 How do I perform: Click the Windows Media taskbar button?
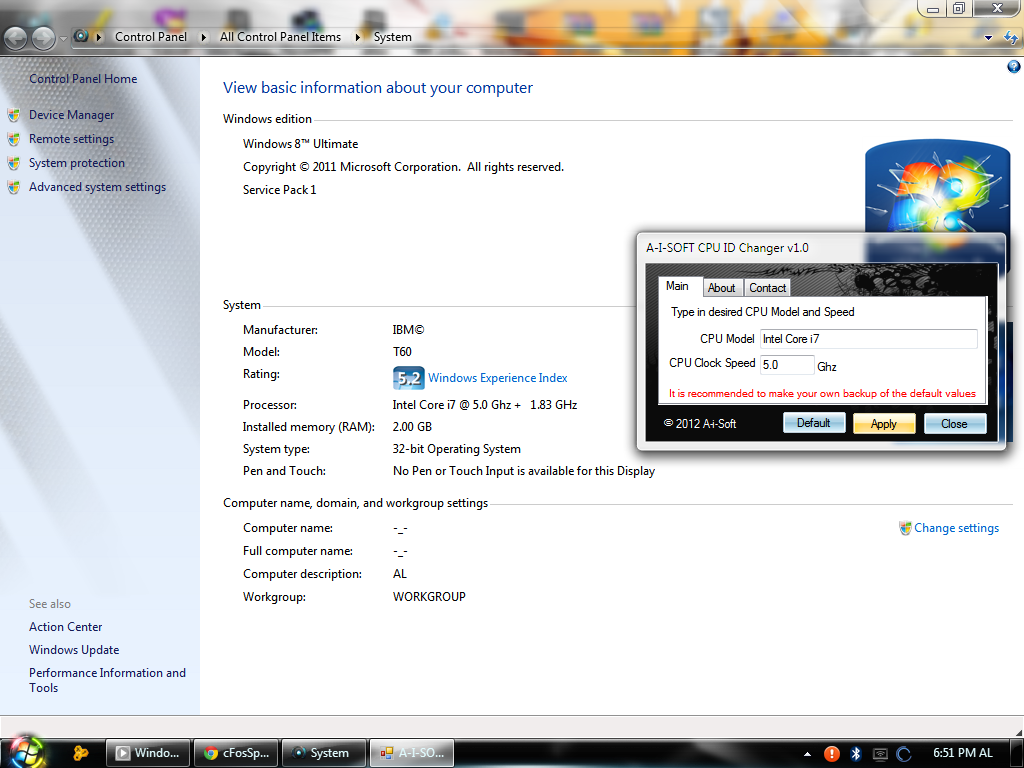click(x=147, y=752)
